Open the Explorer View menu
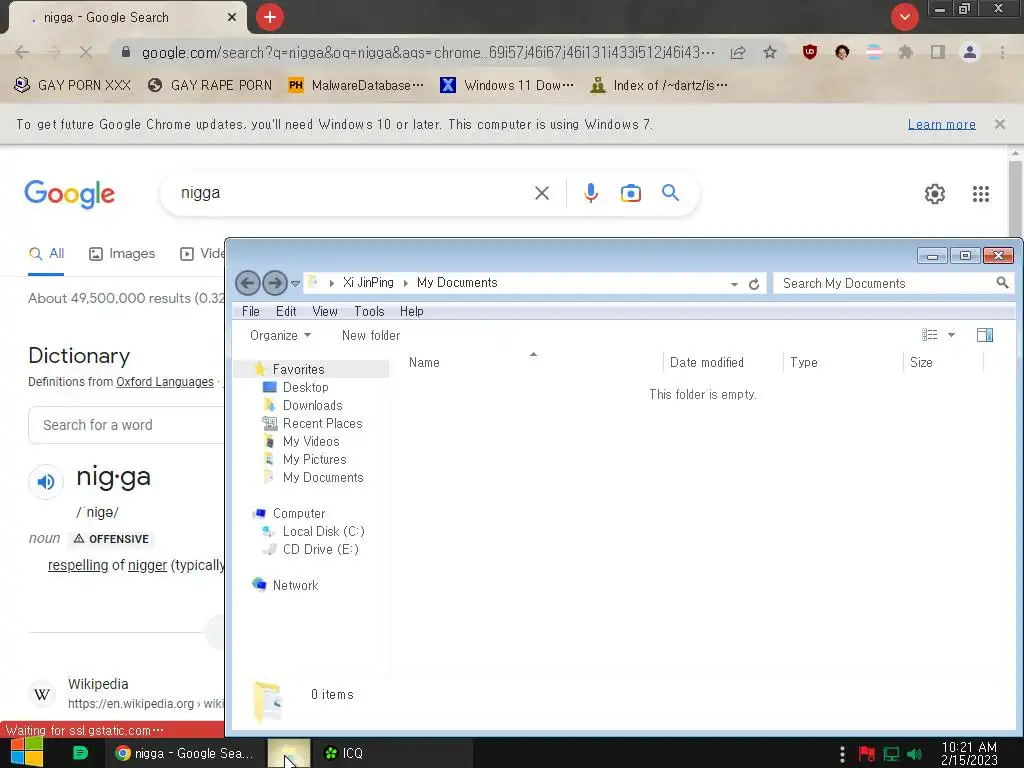 [x=325, y=312]
